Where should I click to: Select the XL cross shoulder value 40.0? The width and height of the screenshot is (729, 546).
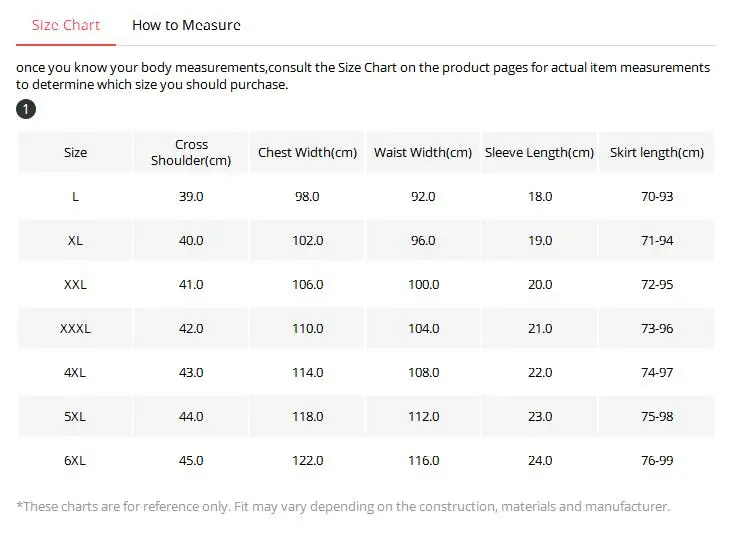(x=191, y=240)
